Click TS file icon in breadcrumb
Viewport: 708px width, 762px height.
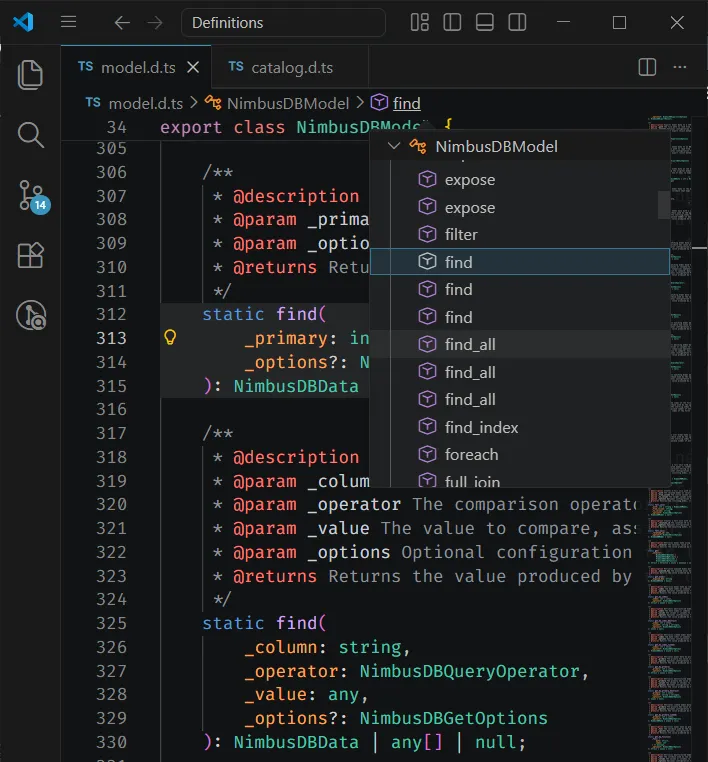pyautogui.click(x=92, y=103)
